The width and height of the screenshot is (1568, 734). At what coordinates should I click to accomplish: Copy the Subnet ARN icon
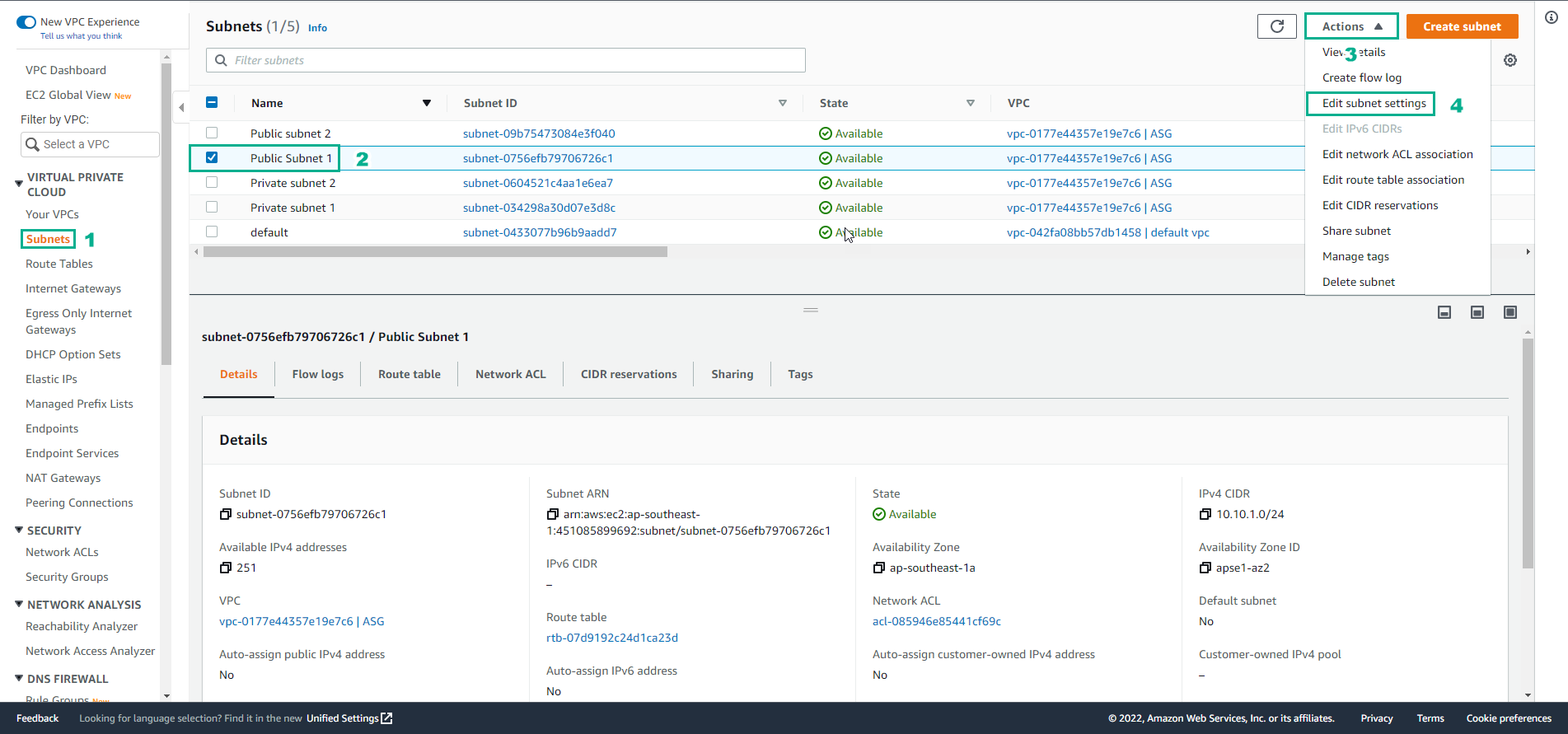coord(552,514)
